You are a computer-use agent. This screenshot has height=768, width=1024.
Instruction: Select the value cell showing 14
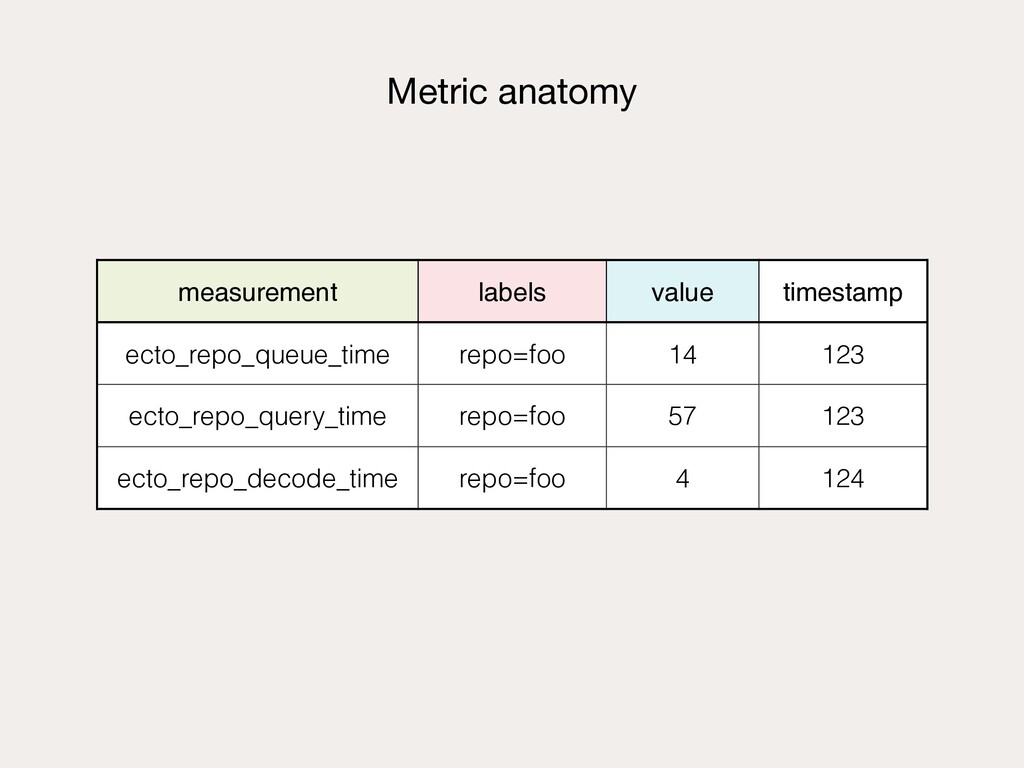coord(682,353)
